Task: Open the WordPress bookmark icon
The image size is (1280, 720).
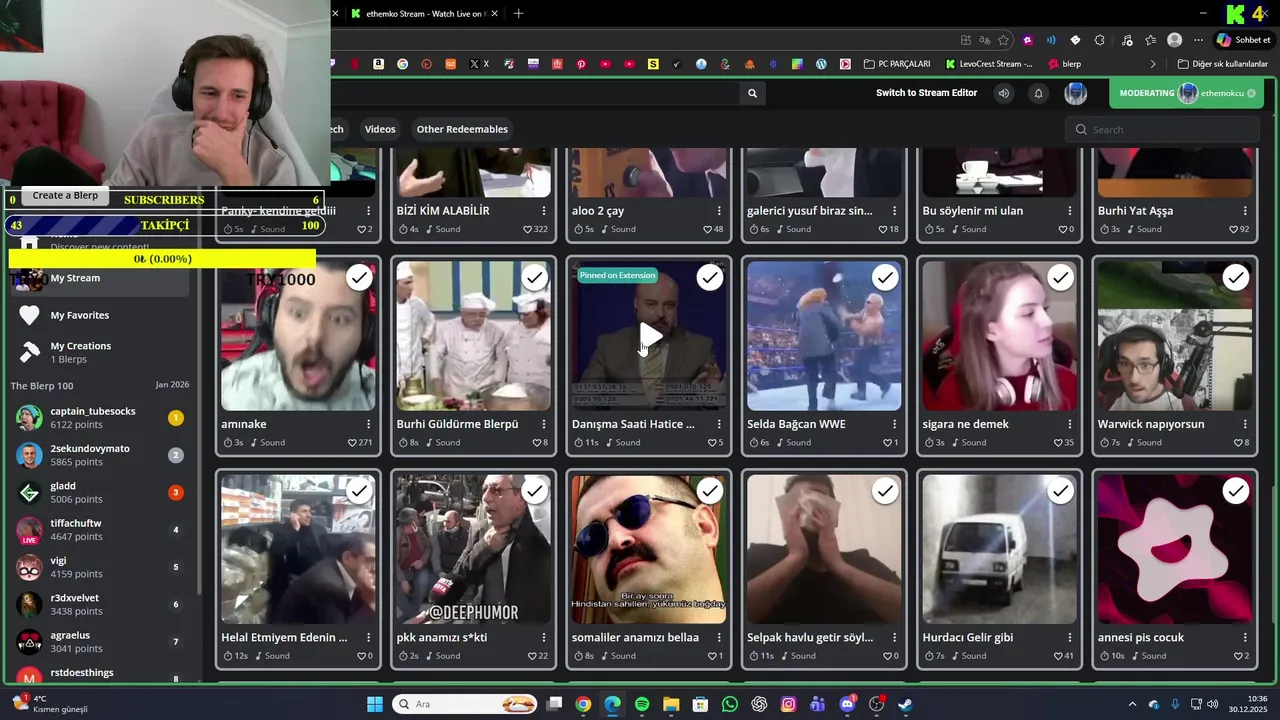Action: pyautogui.click(x=821, y=64)
